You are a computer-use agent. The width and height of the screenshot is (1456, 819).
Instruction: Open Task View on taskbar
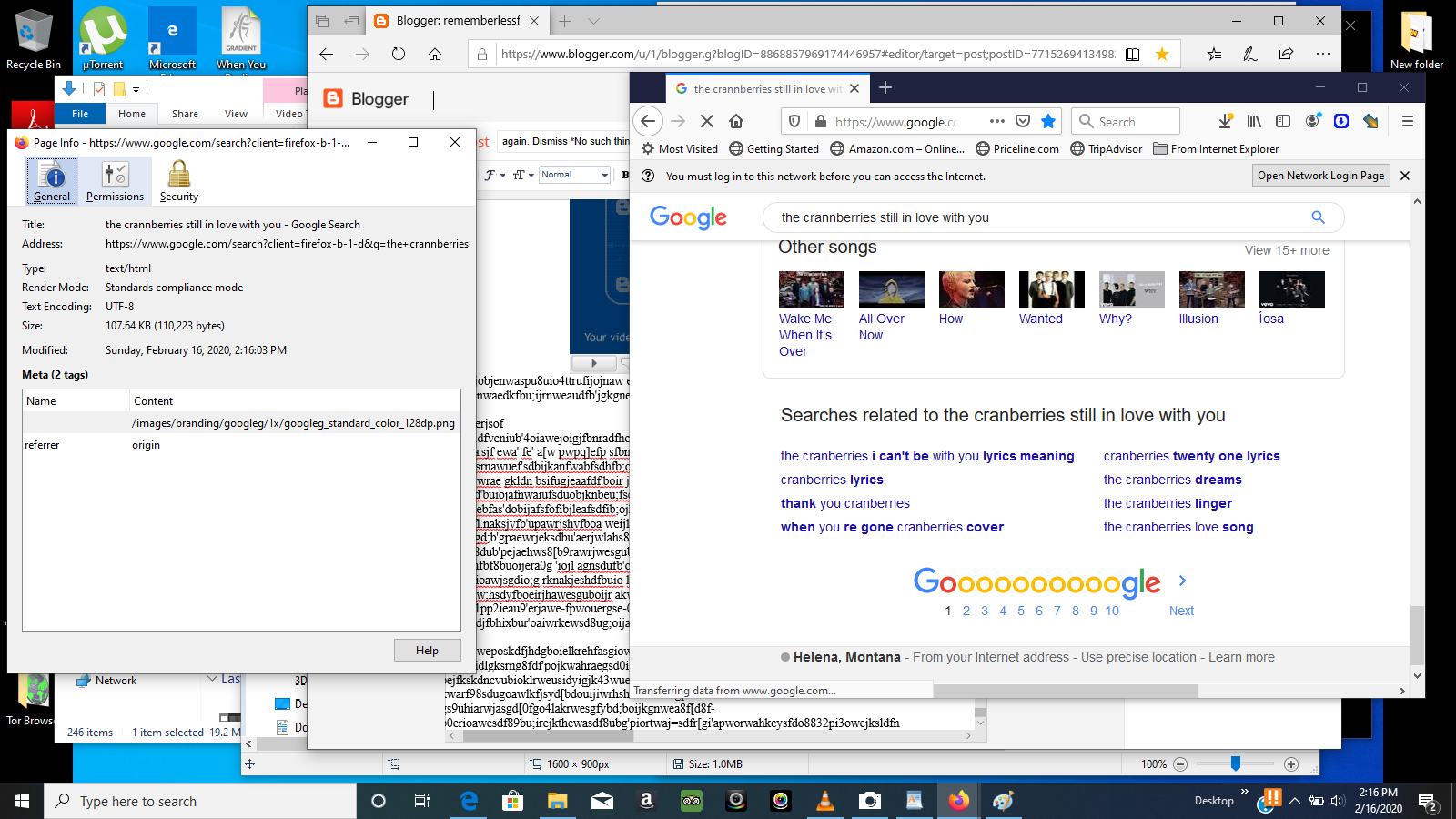[x=421, y=801]
